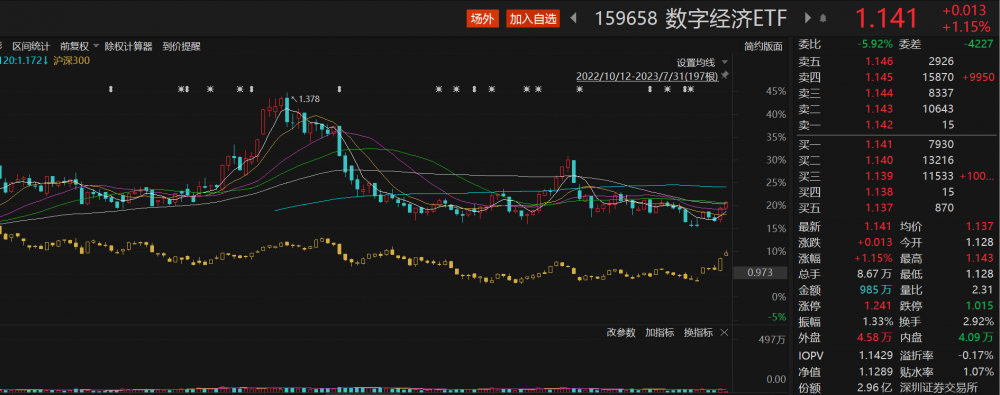Go to the next stock with the right arrow
Image resolution: width=1000 pixels, height=395 pixels.
[808, 19]
